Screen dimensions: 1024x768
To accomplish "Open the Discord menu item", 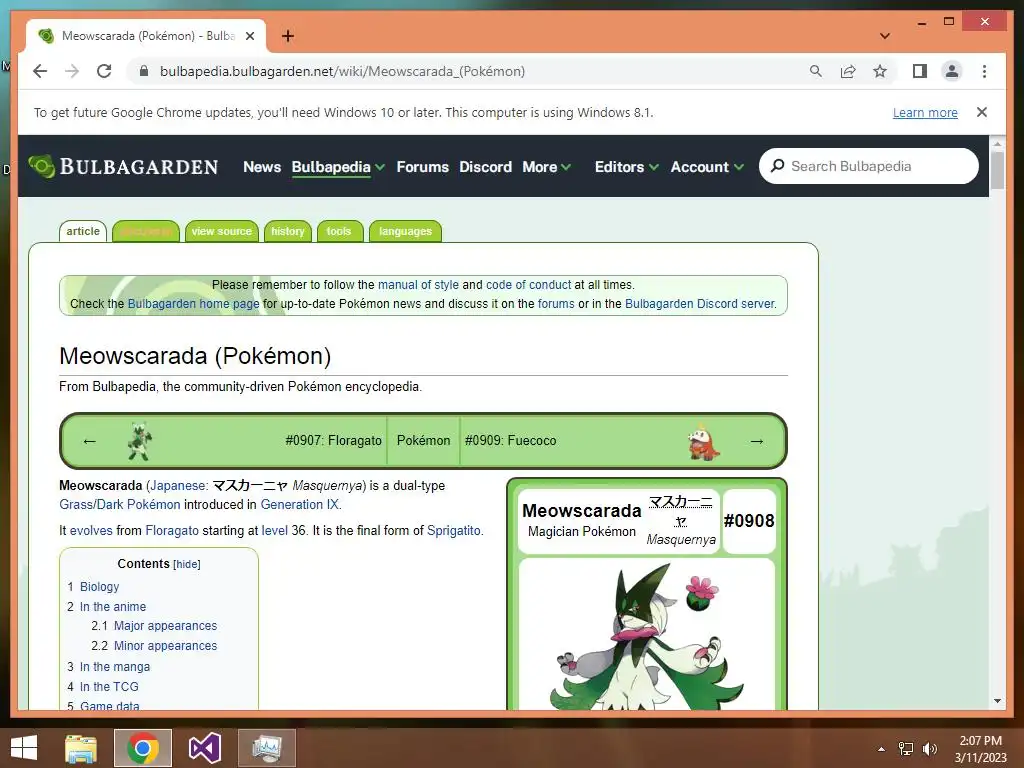I will pos(485,167).
